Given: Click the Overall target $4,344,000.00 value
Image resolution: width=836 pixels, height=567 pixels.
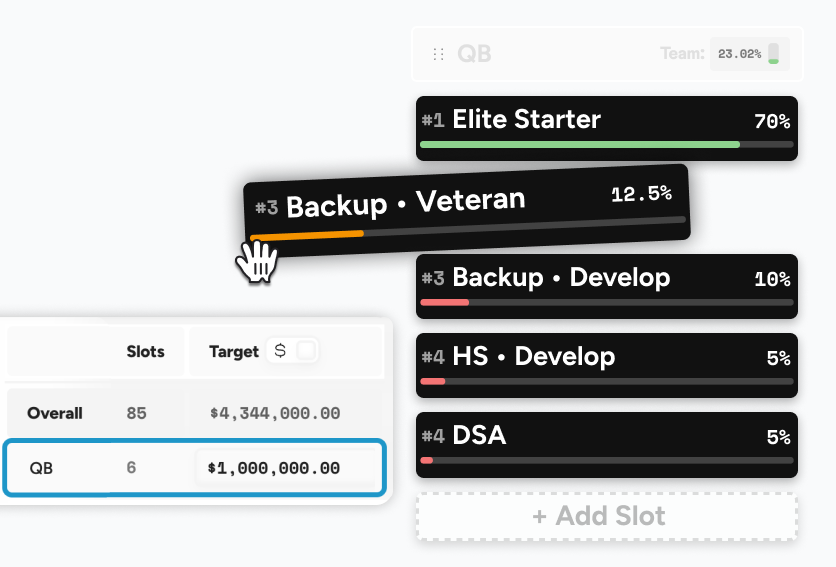Looking at the screenshot, I should click(x=274, y=413).
